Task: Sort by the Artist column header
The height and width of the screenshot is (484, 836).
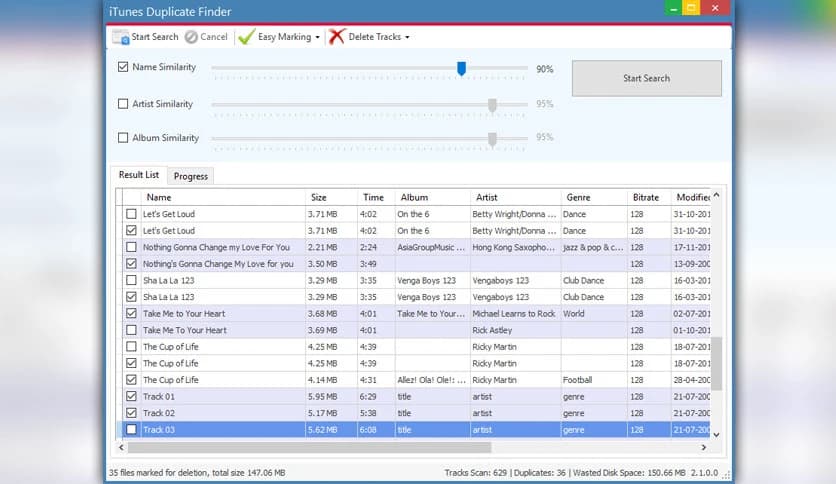Action: point(515,197)
